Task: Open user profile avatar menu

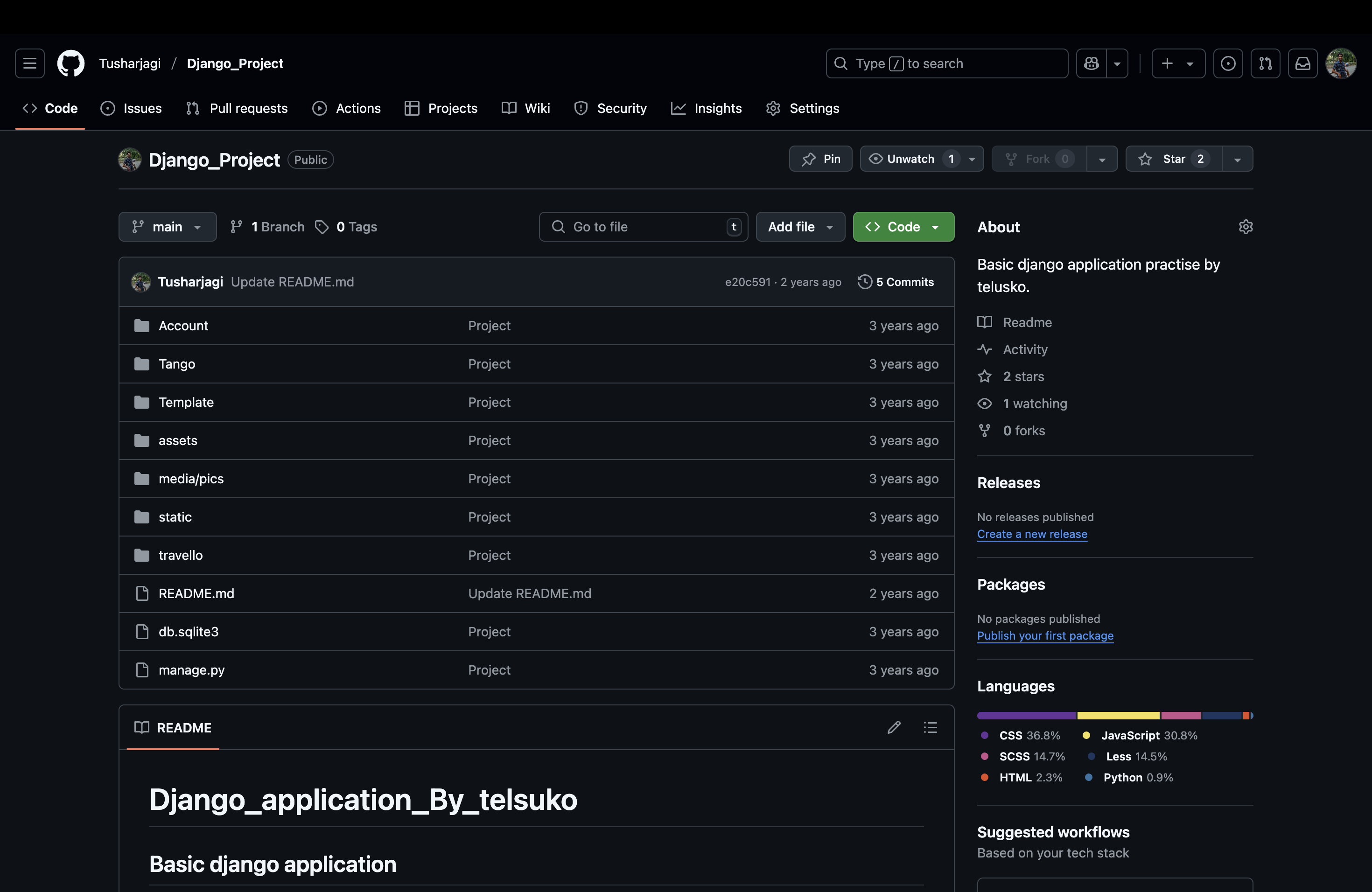Action: click(x=1341, y=63)
